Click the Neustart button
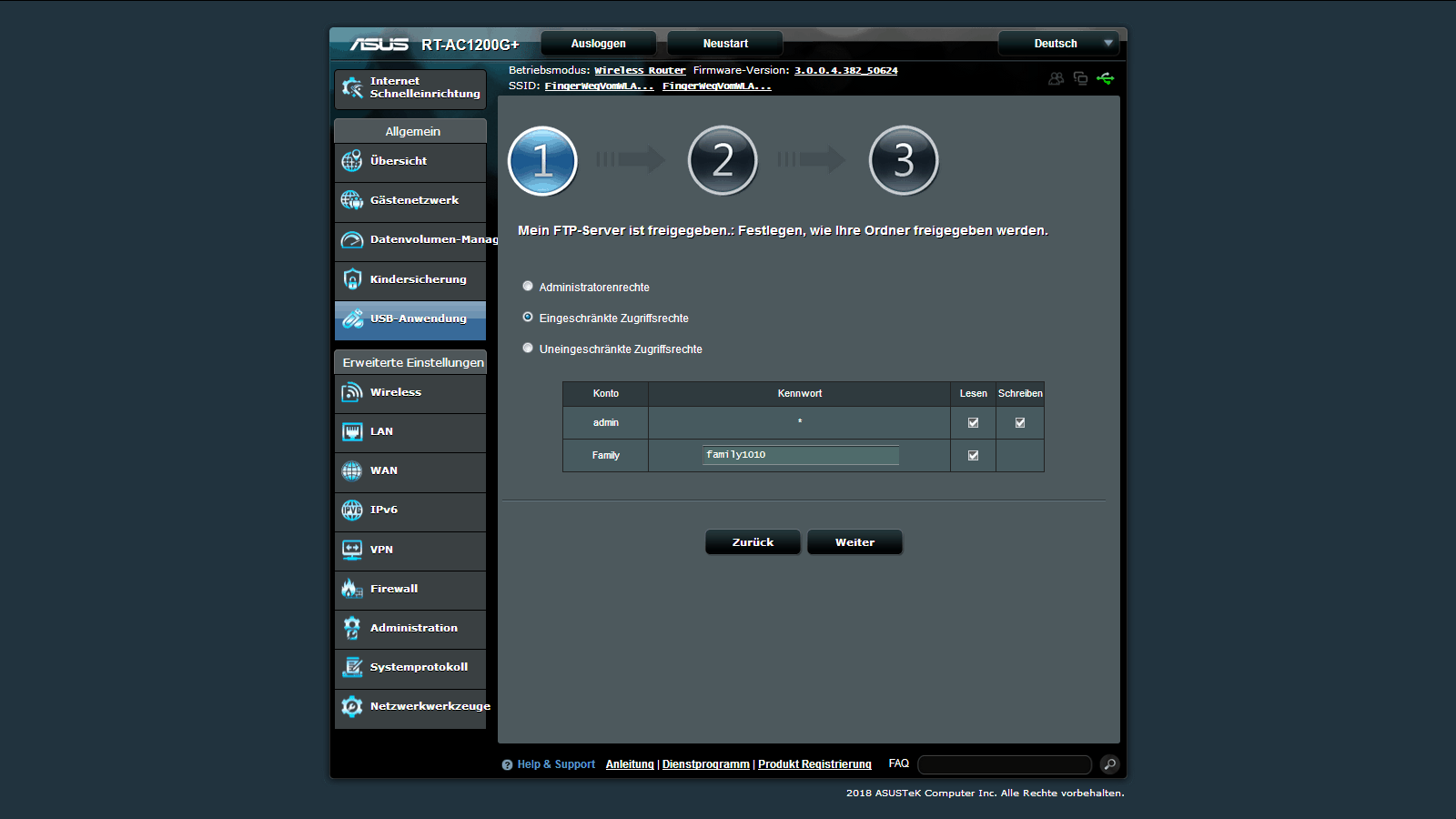The image size is (1456, 819). (725, 44)
